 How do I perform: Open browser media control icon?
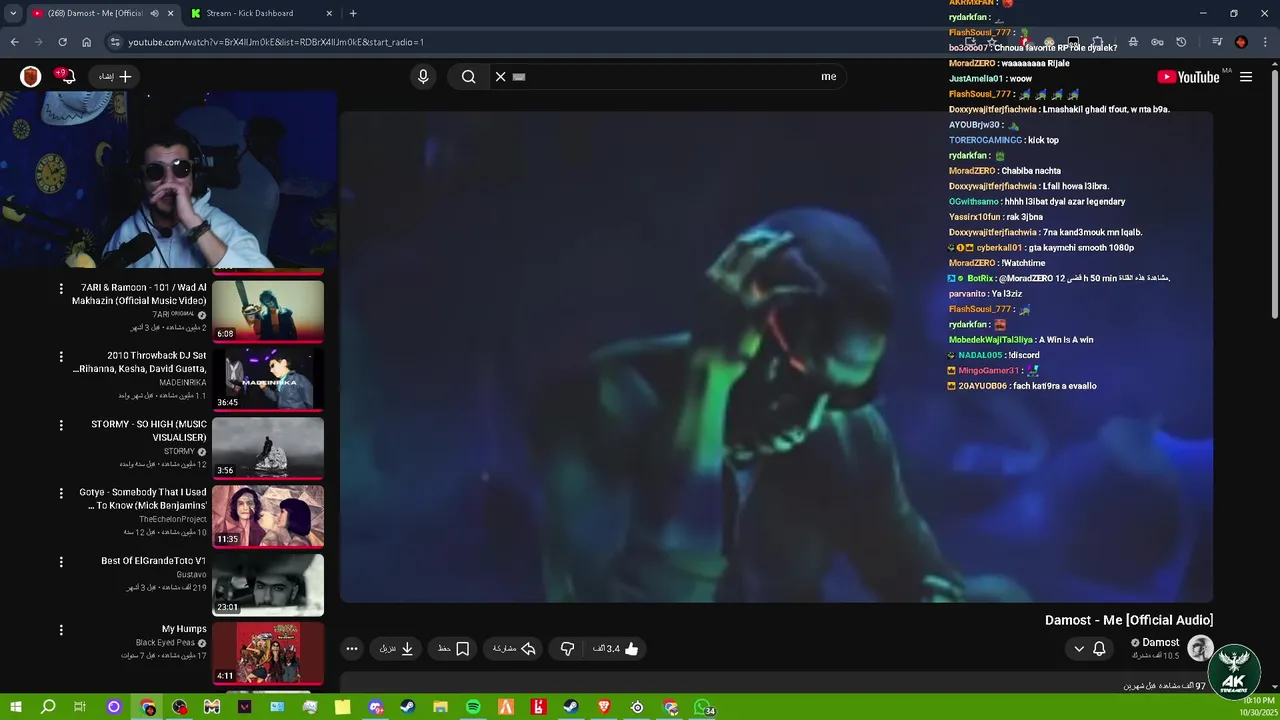(x=1217, y=42)
